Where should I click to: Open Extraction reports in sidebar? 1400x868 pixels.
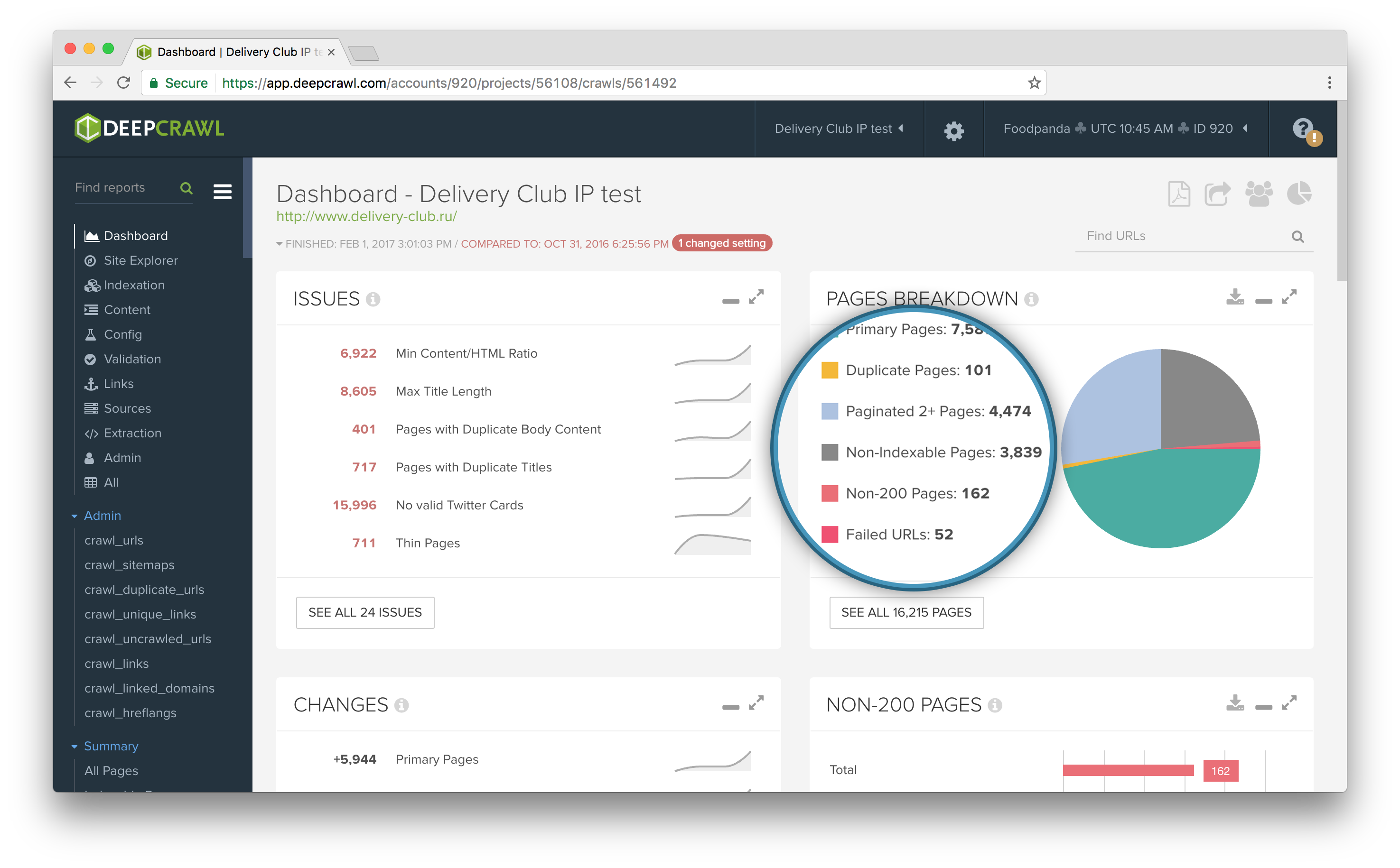coord(123,434)
